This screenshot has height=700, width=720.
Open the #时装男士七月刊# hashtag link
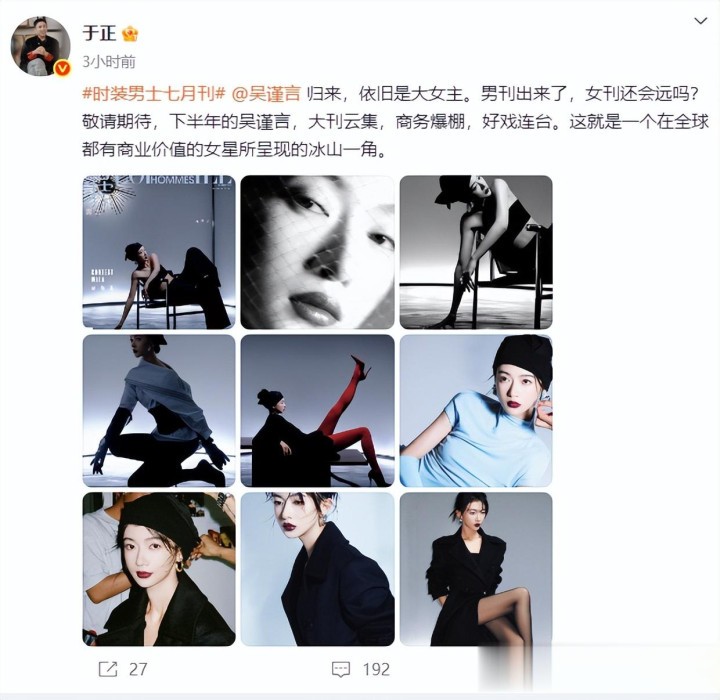pyautogui.click(x=153, y=94)
